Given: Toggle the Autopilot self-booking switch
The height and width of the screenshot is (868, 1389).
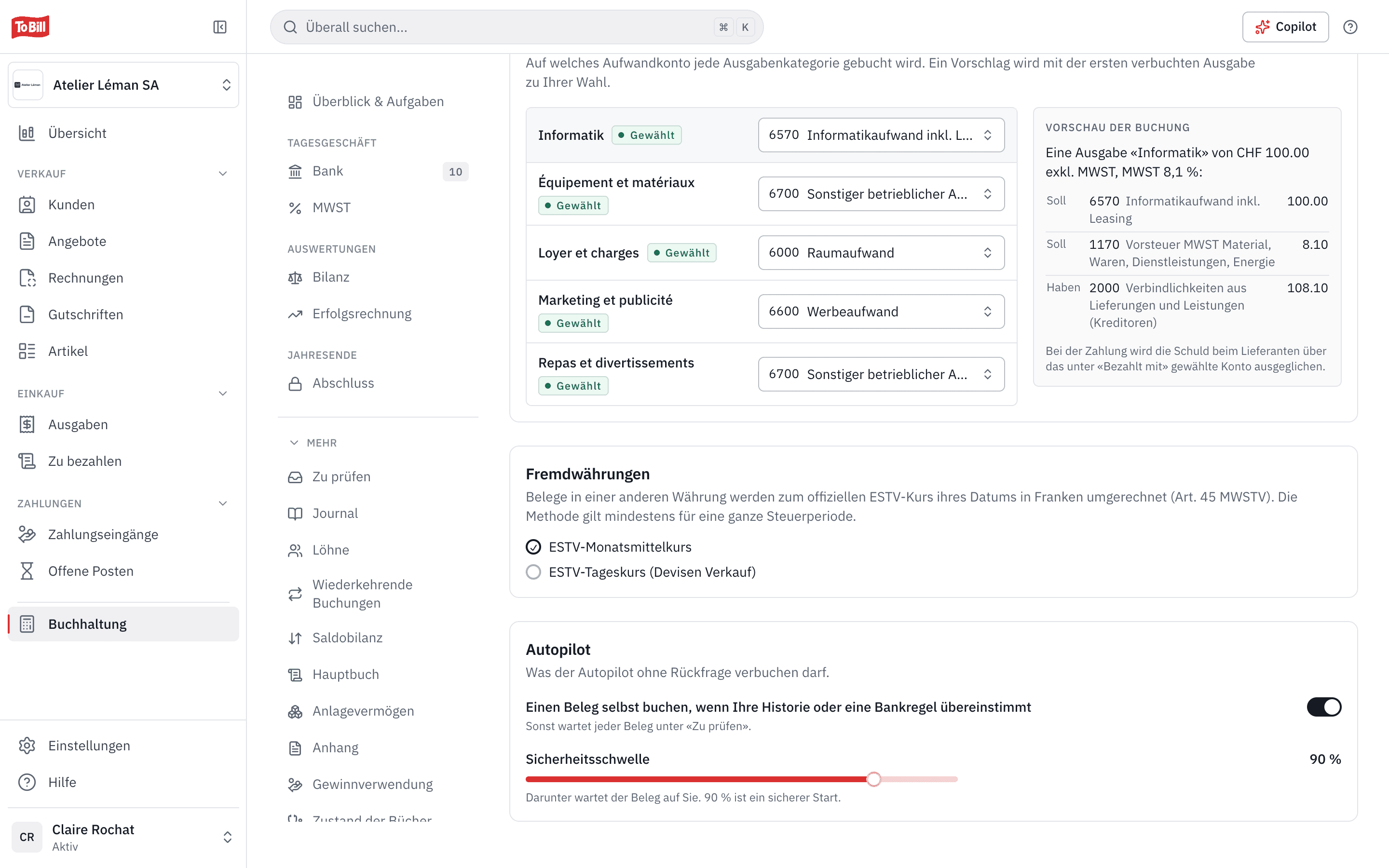Looking at the screenshot, I should (1323, 707).
